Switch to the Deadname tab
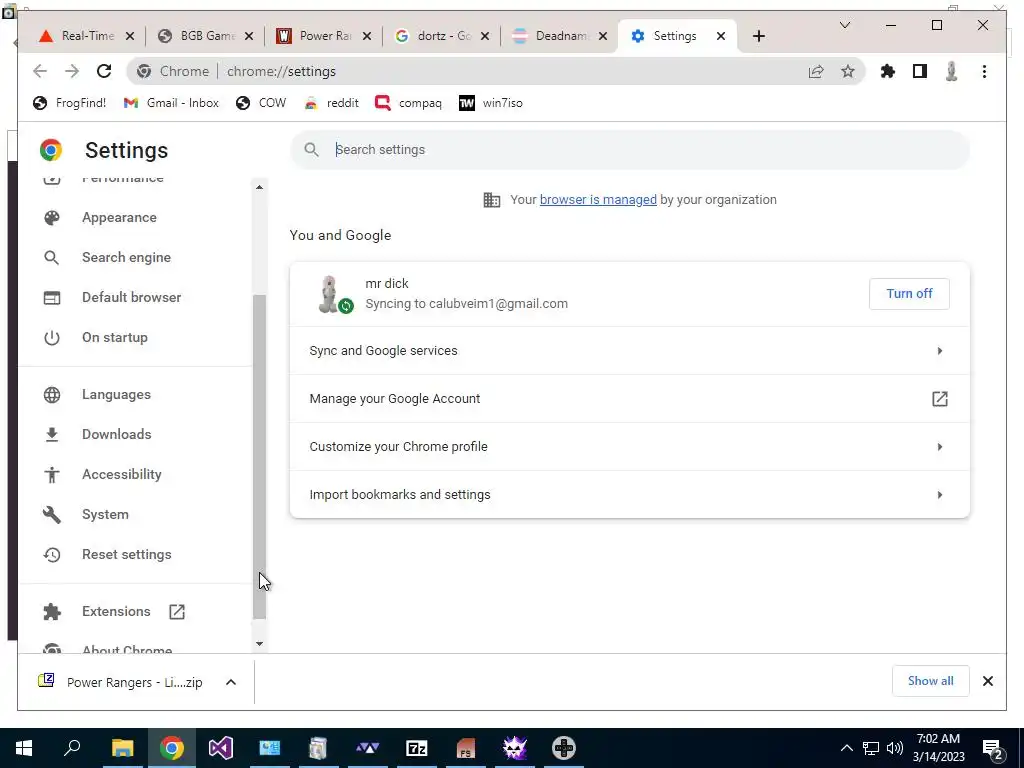 click(560, 36)
